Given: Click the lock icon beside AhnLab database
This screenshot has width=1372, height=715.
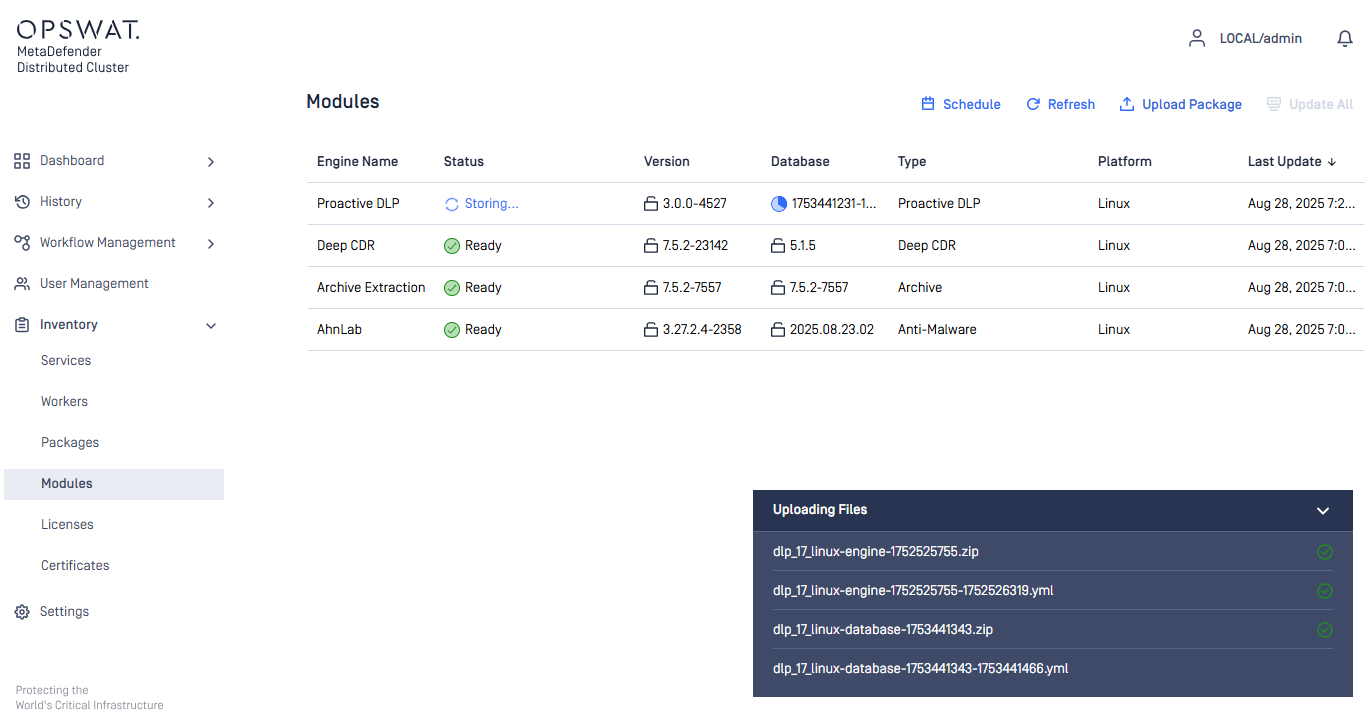Looking at the screenshot, I should pos(778,330).
